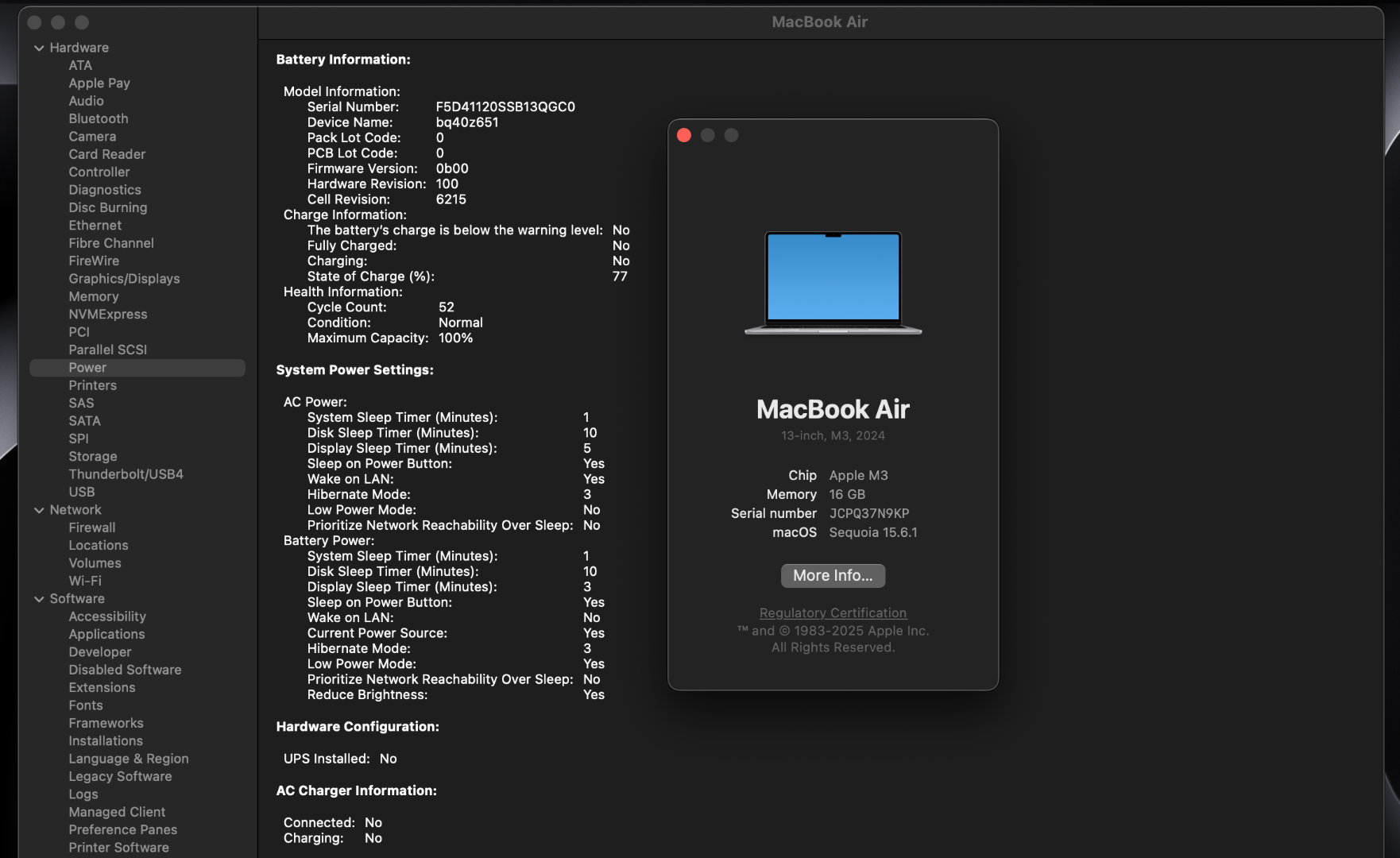
Task: Open Parallel SCSI section
Action: 108,350
